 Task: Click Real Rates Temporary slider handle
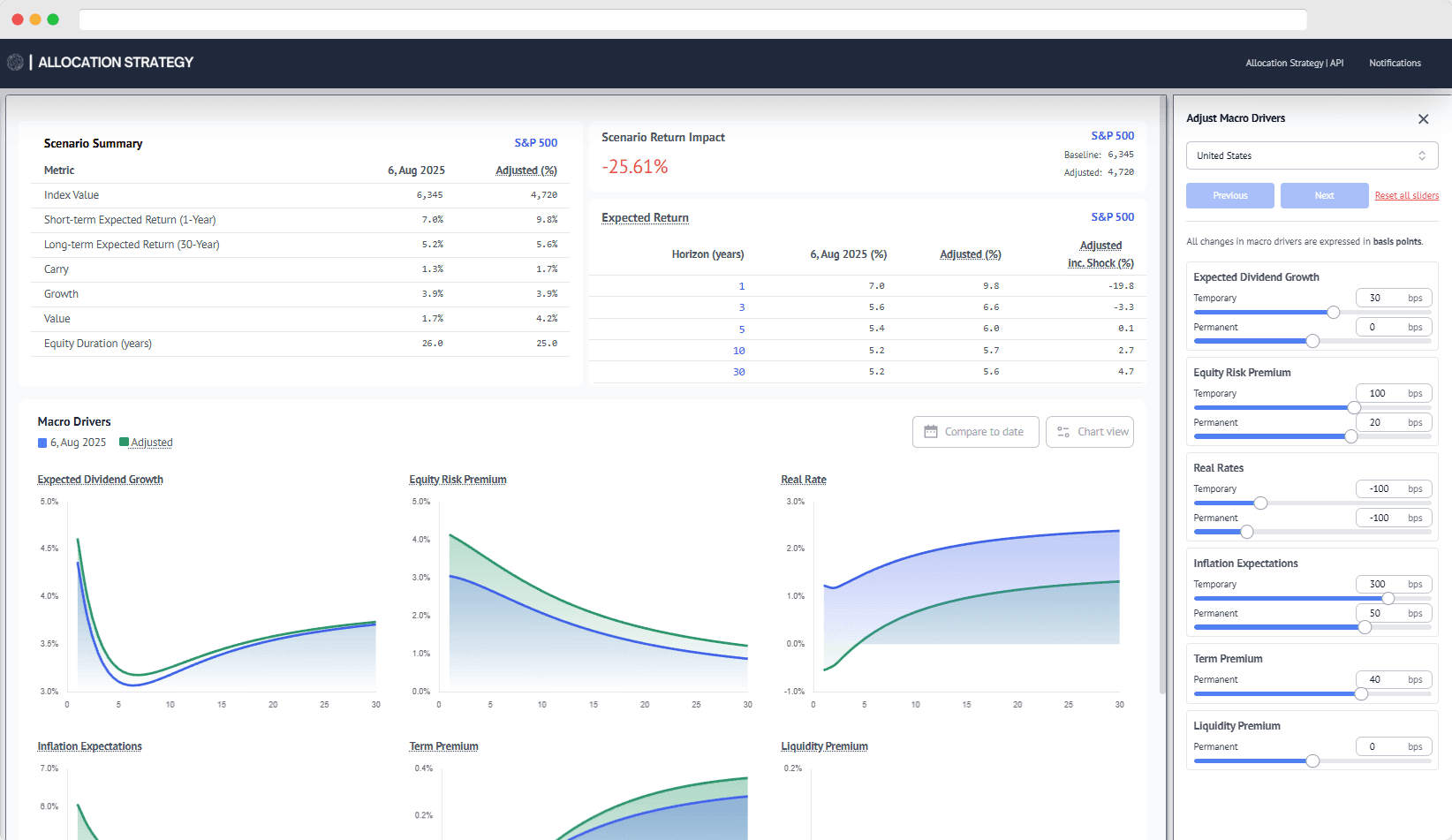point(1260,503)
